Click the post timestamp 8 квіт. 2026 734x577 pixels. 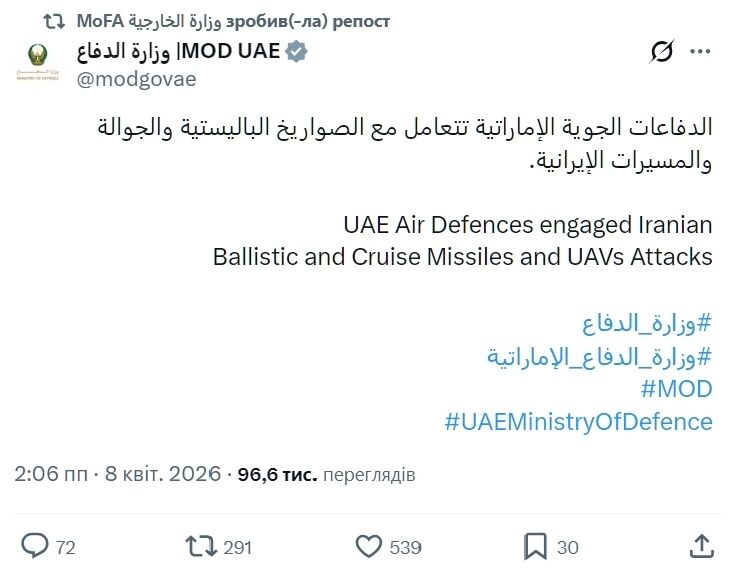coord(163,474)
